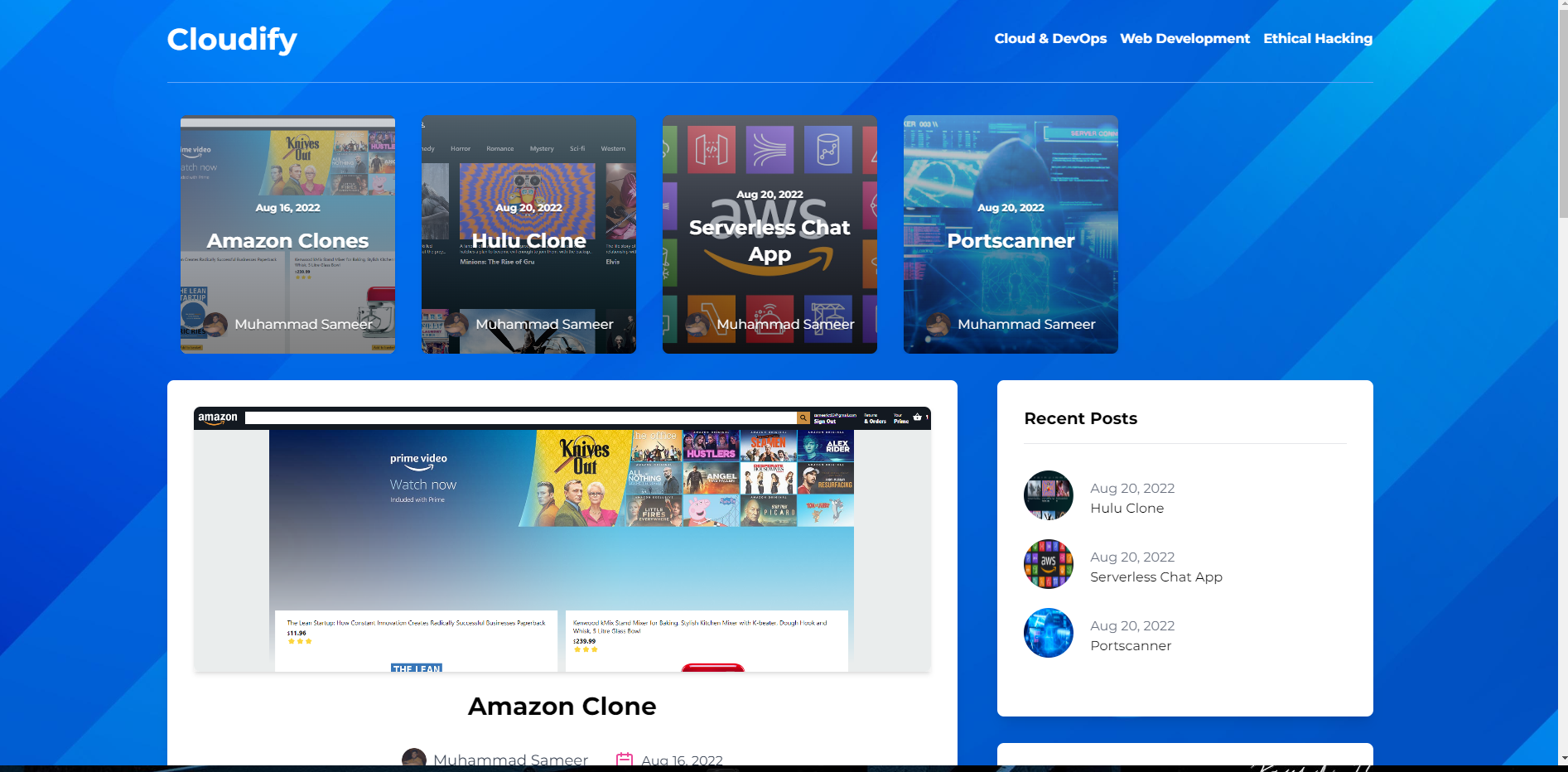Image resolution: width=1568 pixels, height=772 pixels.
Task: Click date above Portscanner in Recent Posts
Action: pos(1132,625)
